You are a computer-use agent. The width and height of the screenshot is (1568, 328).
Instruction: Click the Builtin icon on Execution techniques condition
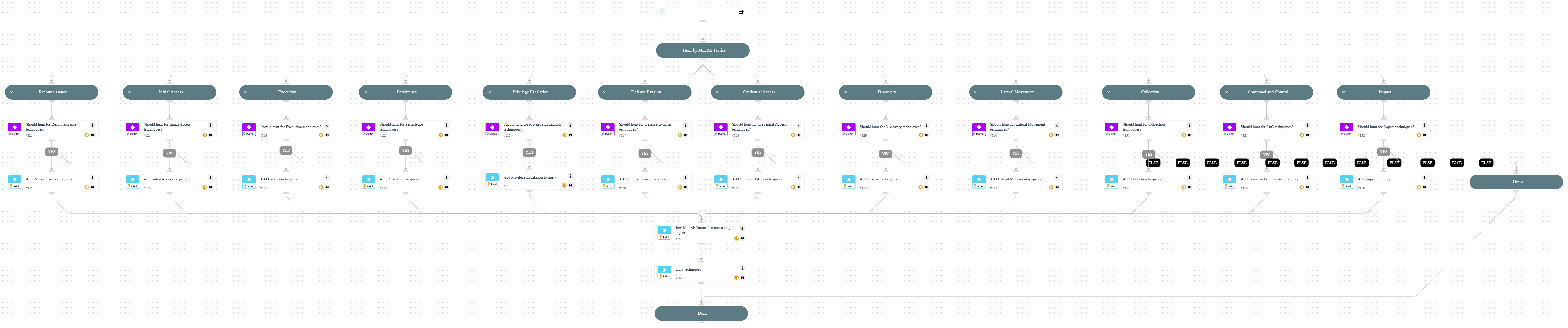249,130
